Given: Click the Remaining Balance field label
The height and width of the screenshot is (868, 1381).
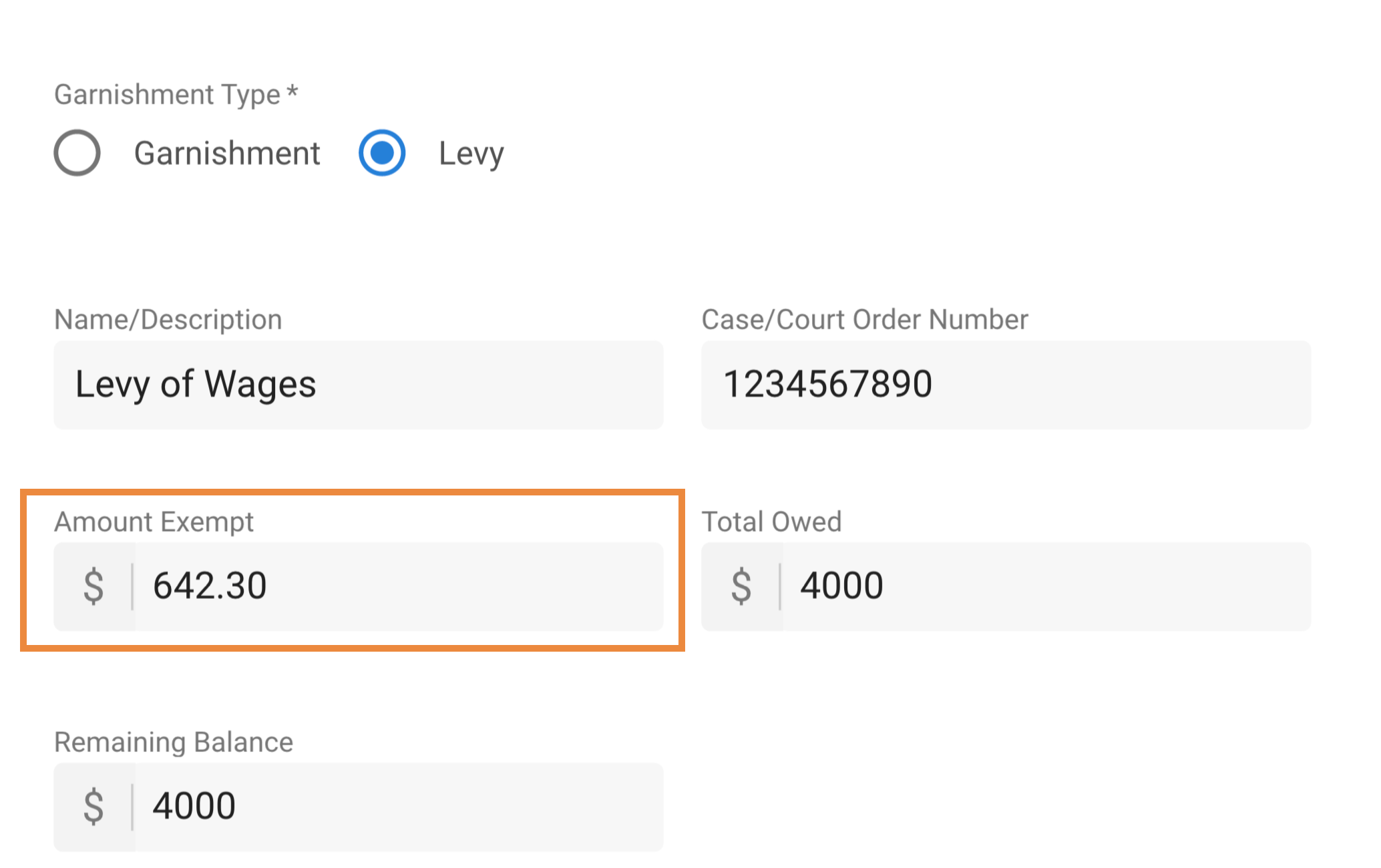Looking at the screenshot, I should click(x=174, y=742).
